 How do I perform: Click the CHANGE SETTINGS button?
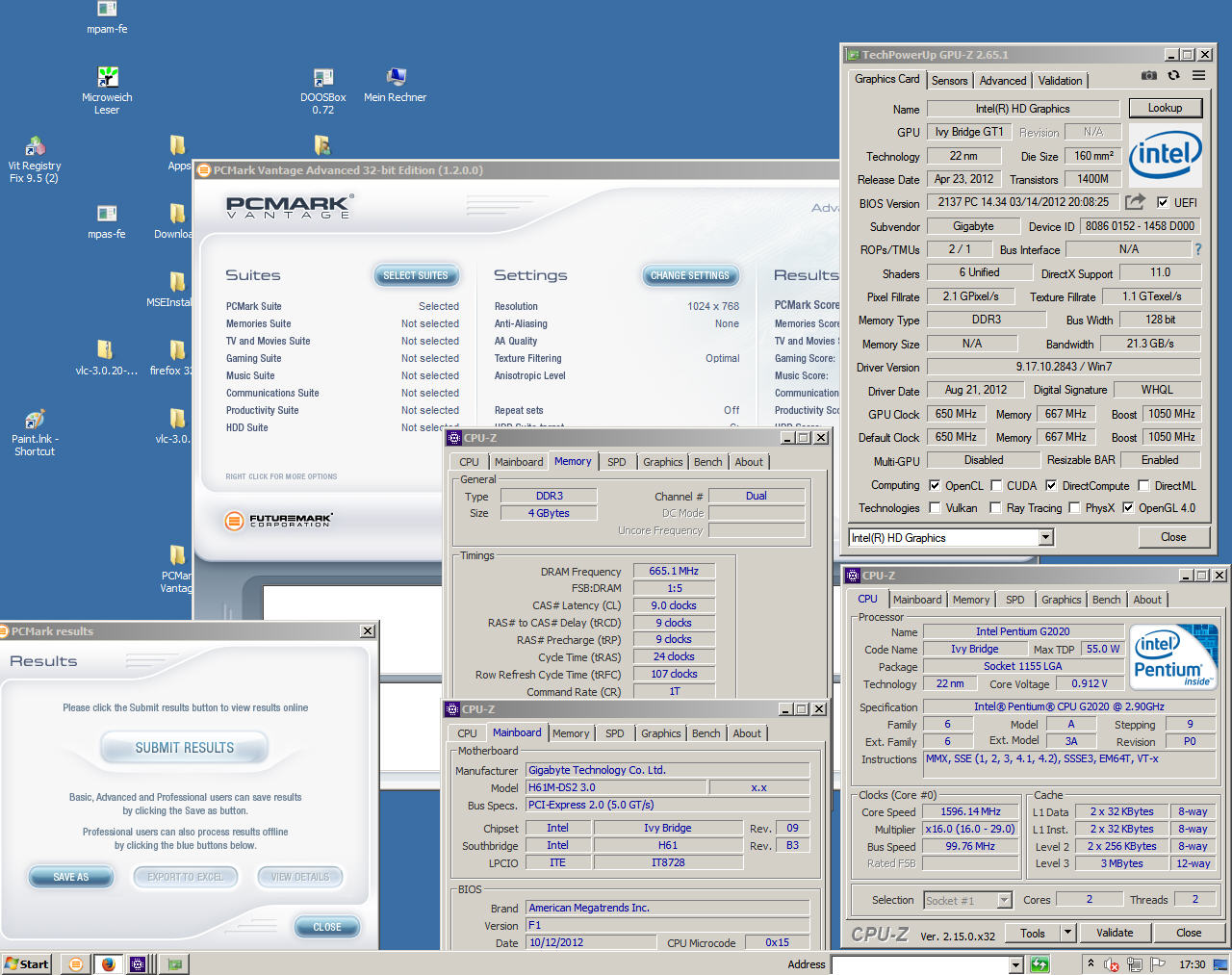690,275
